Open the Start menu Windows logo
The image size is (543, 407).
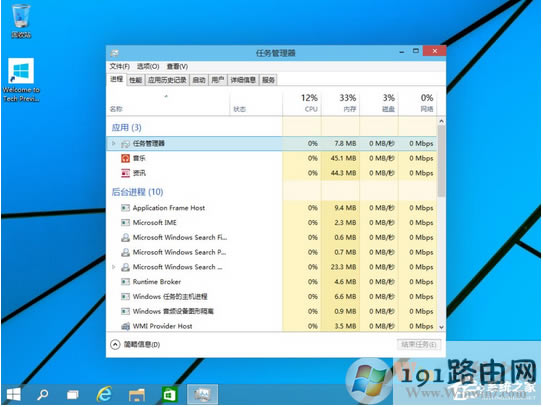[x=14, y=395]
